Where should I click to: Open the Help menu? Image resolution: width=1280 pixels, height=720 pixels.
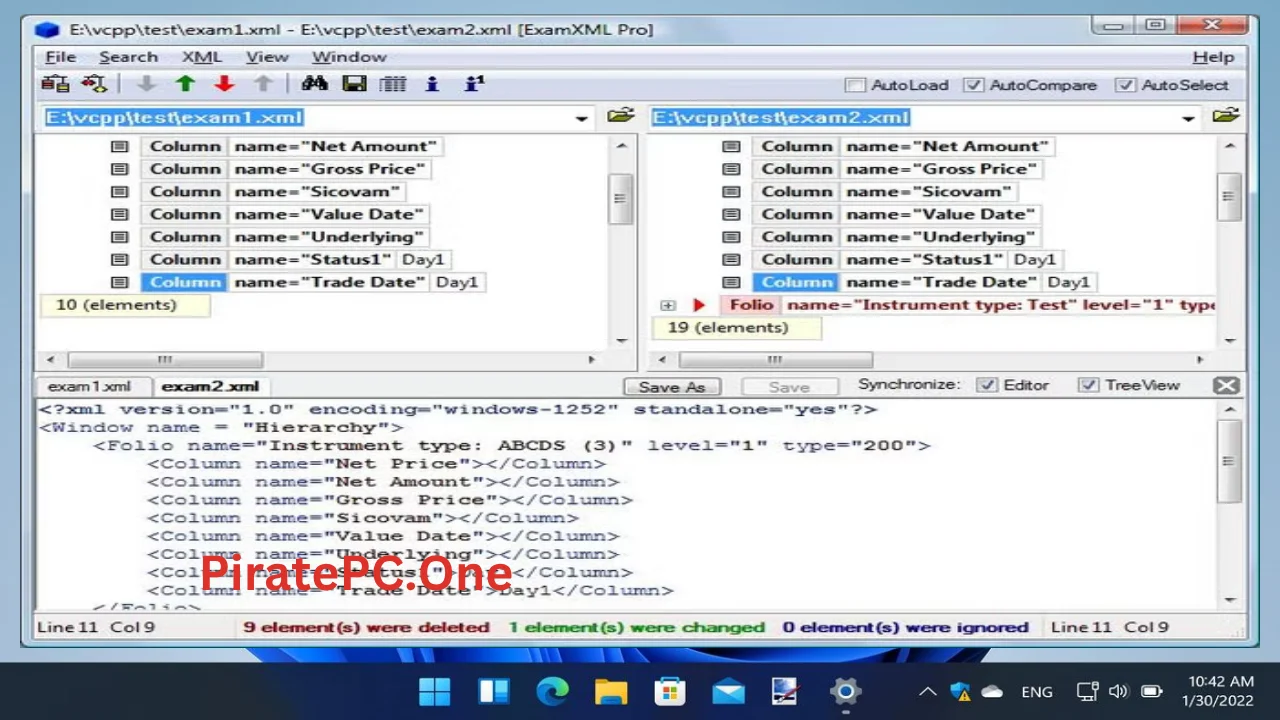(x=1213, y=57)
